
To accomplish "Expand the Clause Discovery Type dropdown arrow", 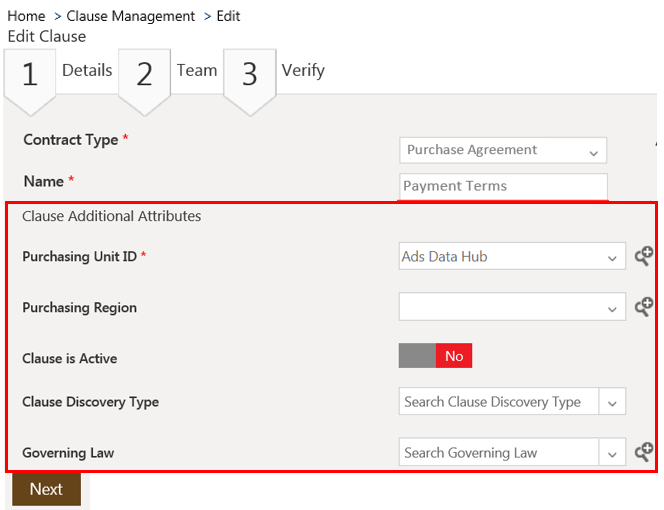I will pos(612,402).
